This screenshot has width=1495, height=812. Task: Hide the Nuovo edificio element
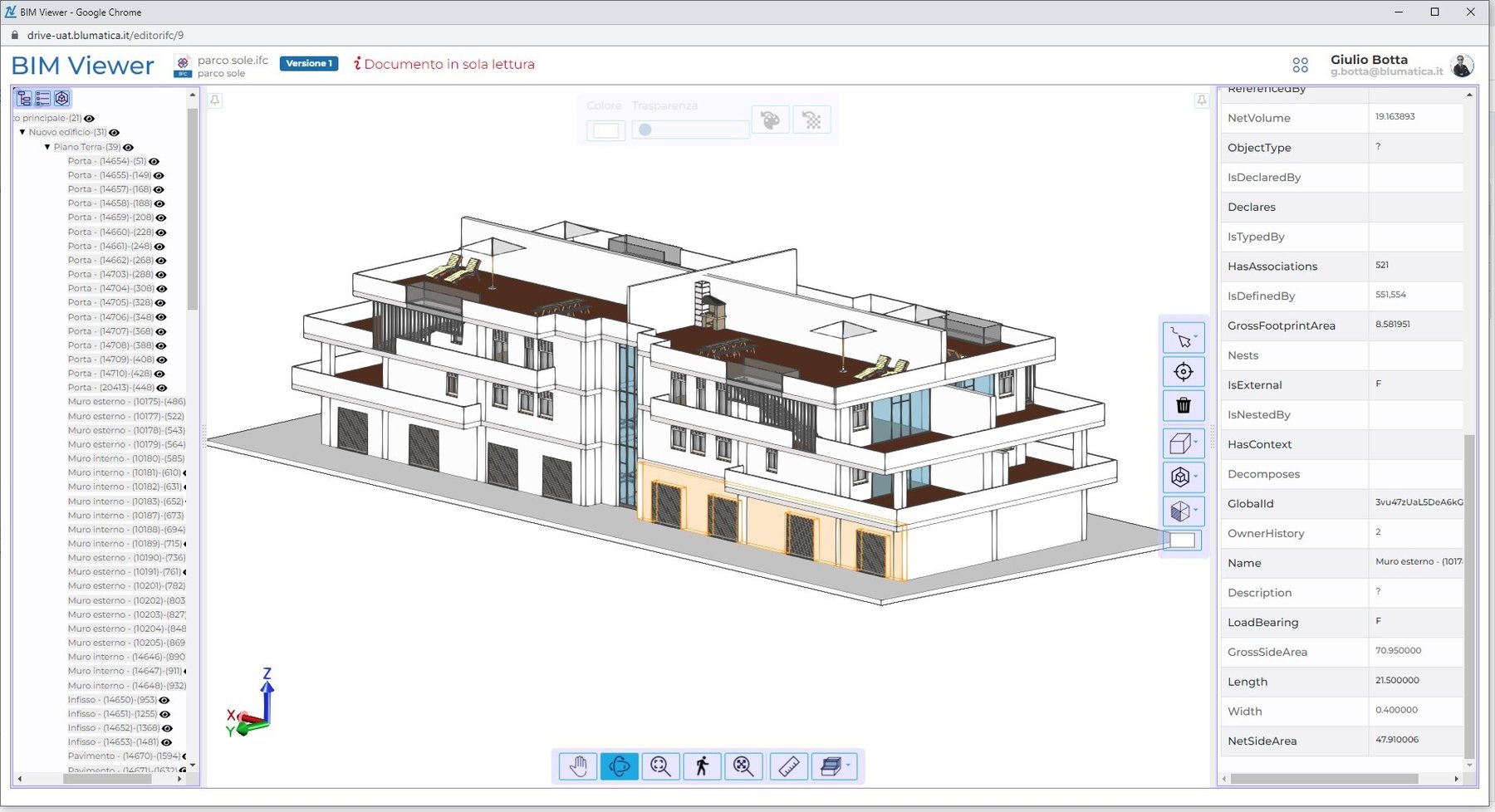click(x=114, y=132)
